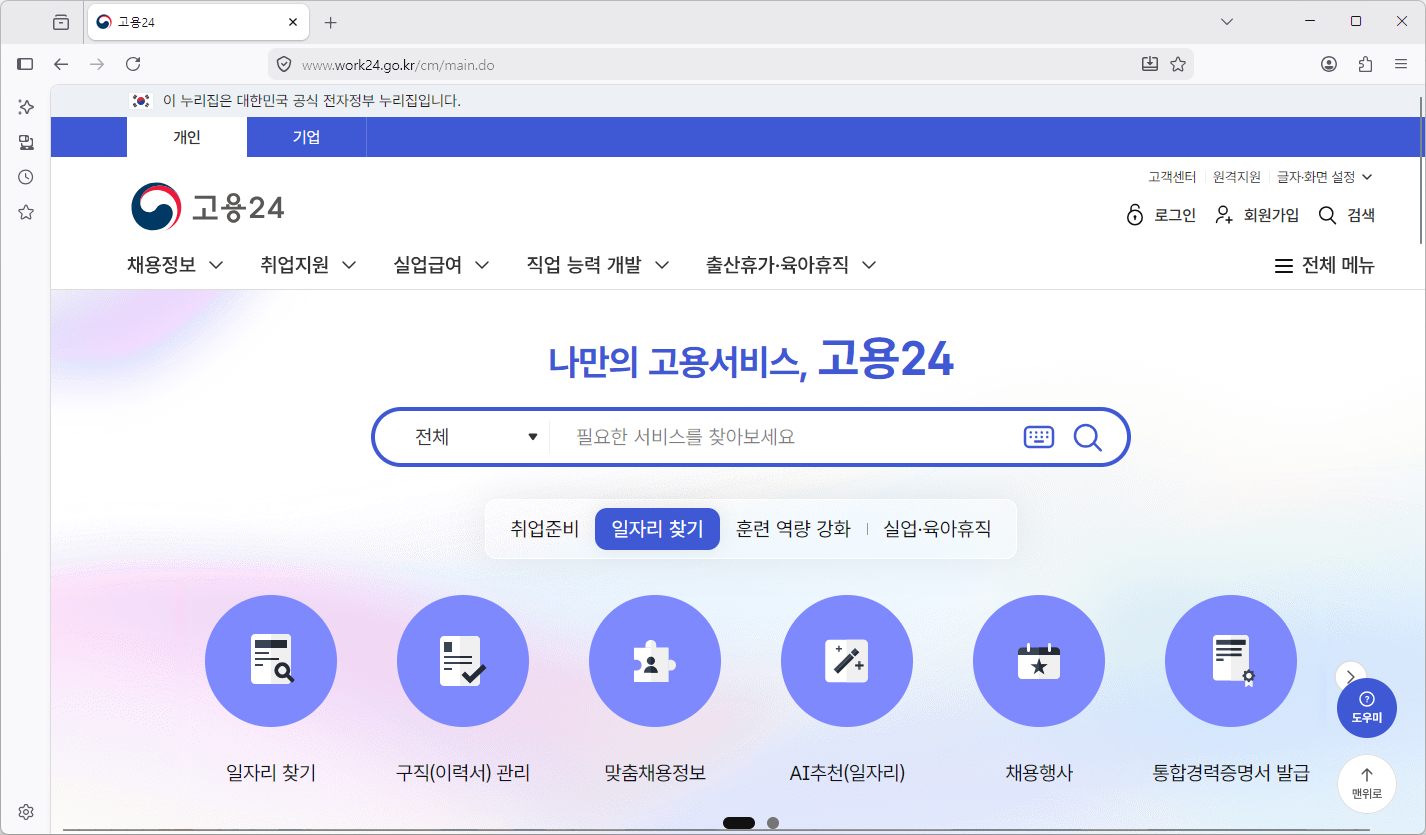
Task: Click site security shield icon in address bar
Action: click(284, 64)
